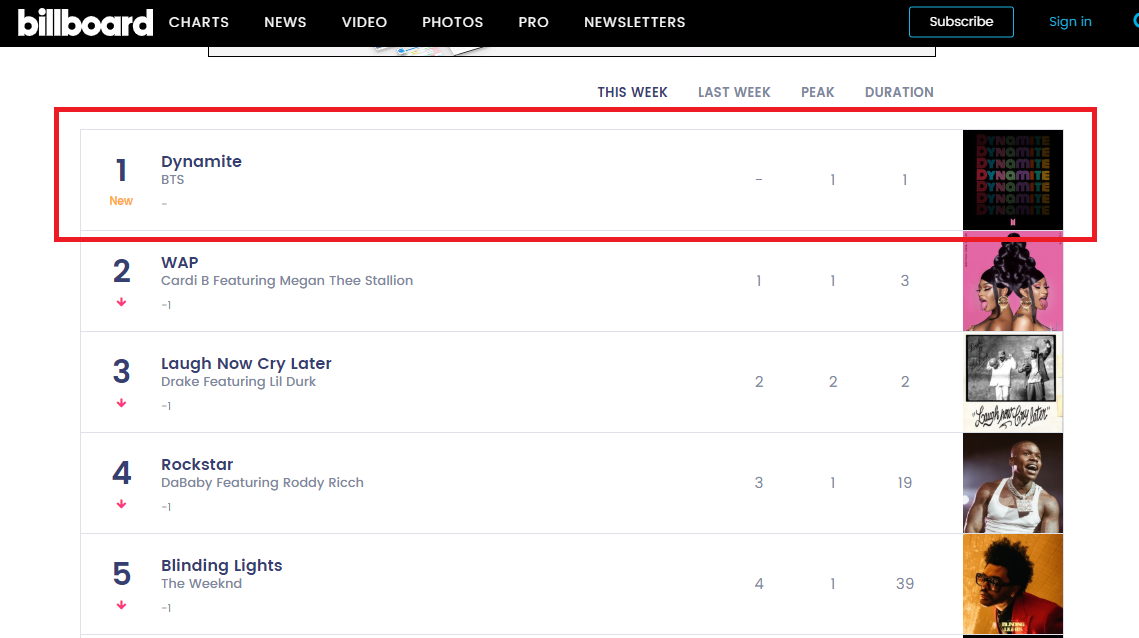Click the Sign in link

coord(1070,22)
